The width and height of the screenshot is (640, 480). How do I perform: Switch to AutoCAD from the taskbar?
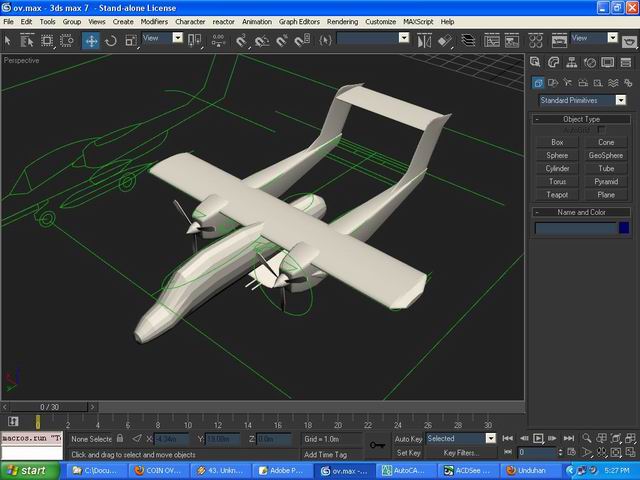click(x=406, y=471)
